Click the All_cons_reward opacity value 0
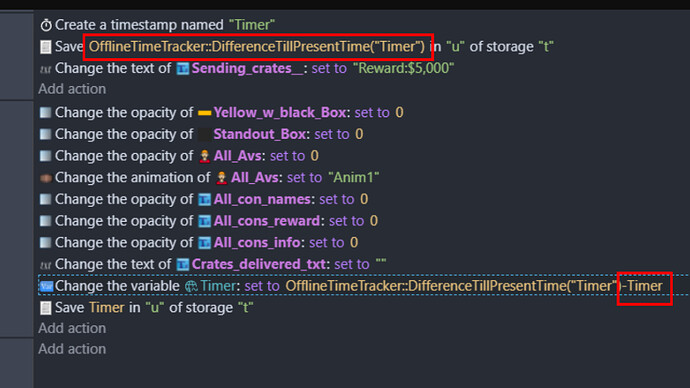 click(374, 221)
